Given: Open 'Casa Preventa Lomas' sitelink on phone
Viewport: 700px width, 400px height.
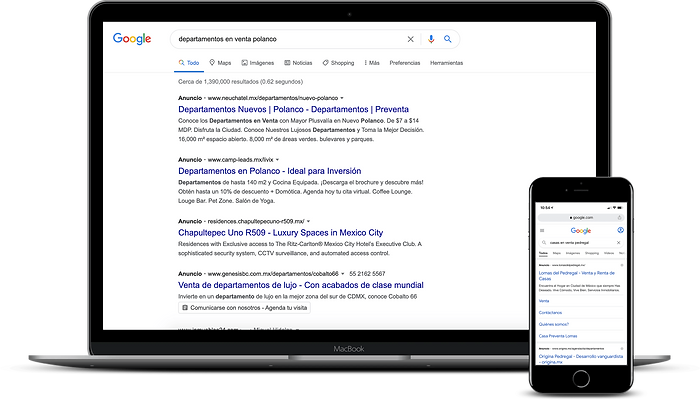Looking at the screenshot, I should point(558,336).
